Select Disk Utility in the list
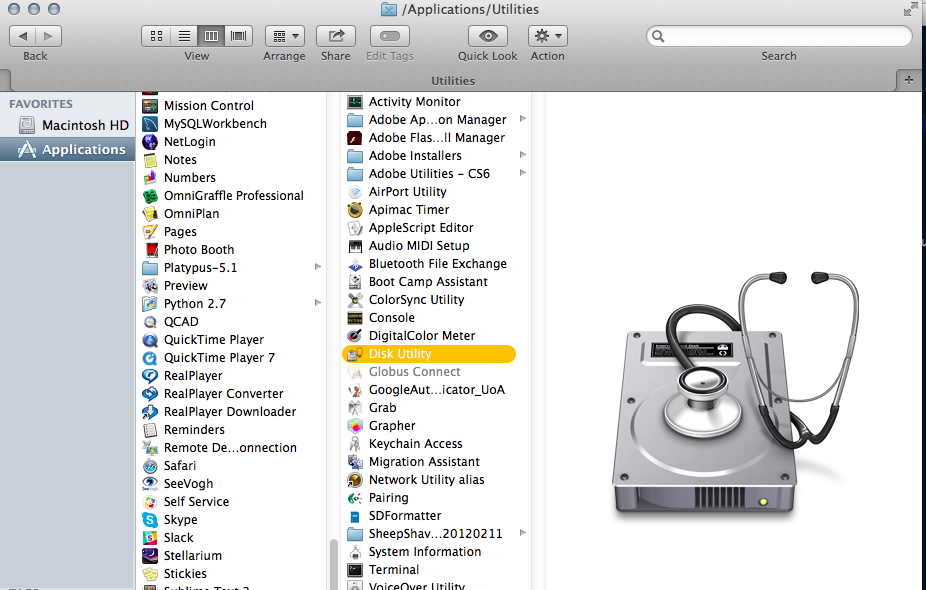 [x=429, y=354]
